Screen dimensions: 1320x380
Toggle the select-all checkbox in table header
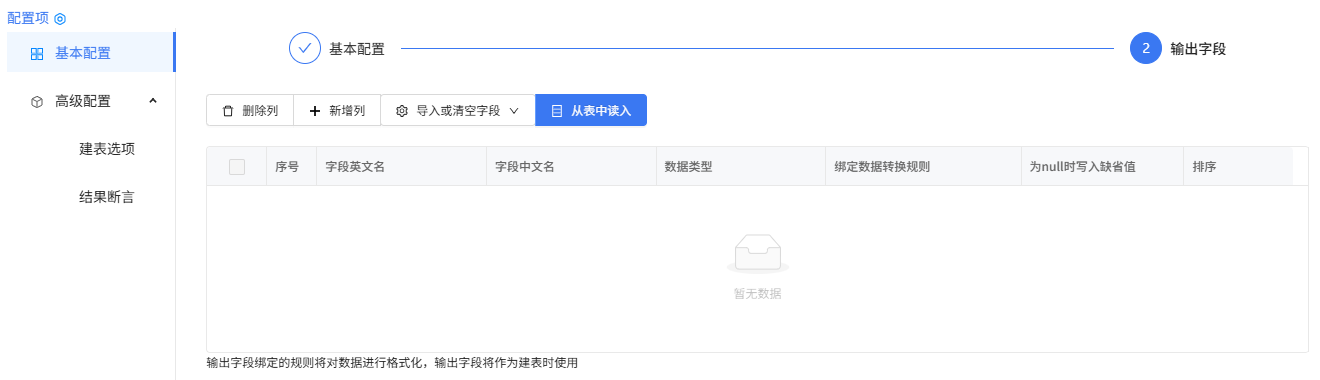pyautogui.click(x=237, y=167)
